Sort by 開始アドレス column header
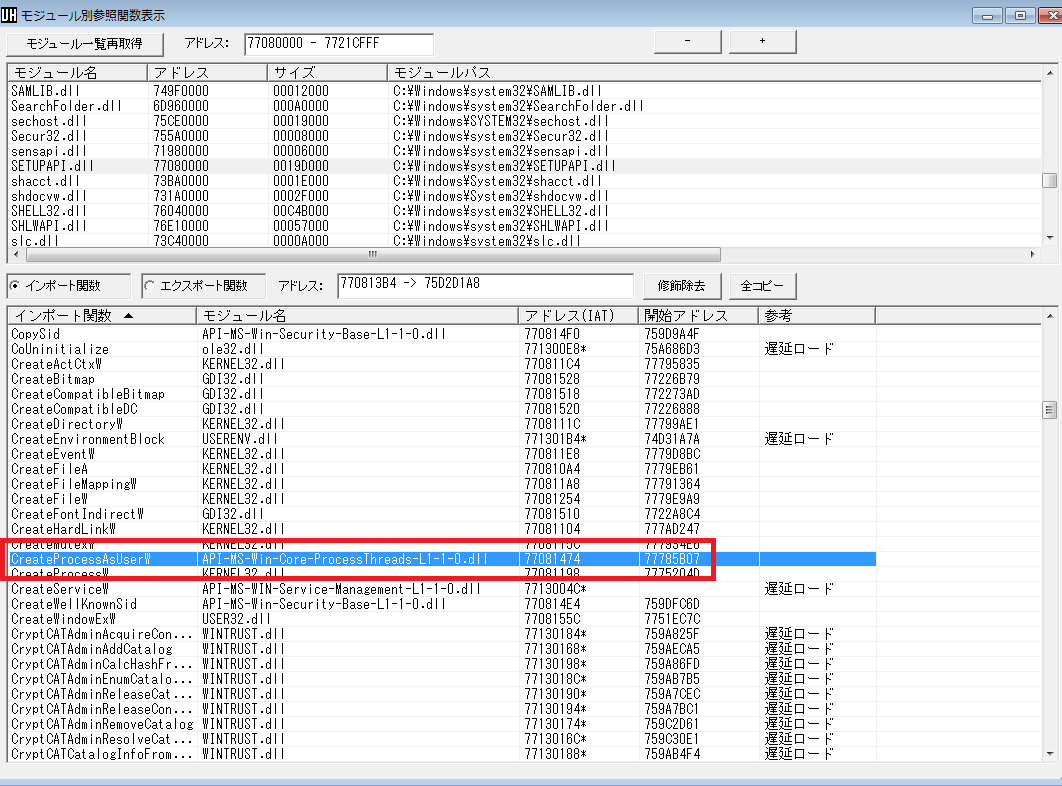 pos(698,316)
